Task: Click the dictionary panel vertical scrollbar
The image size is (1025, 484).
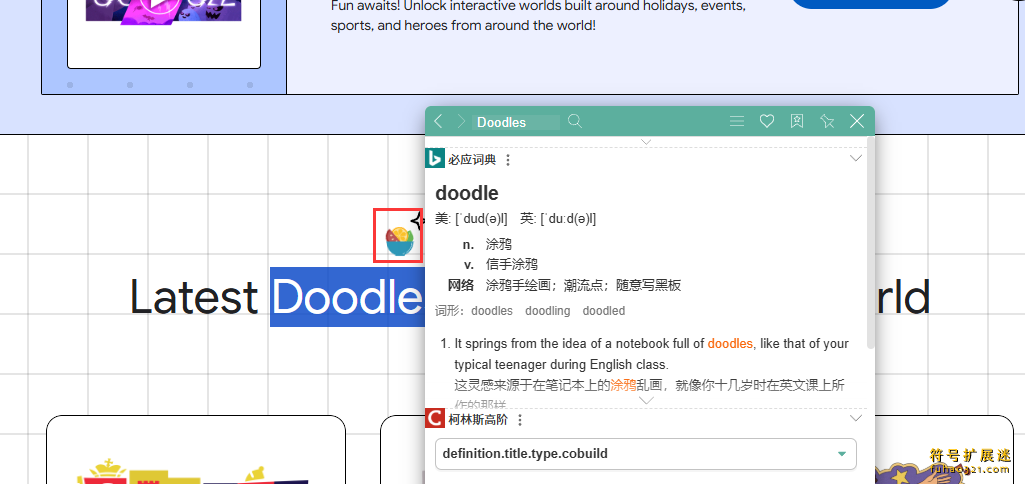Action: (x=871, y=242)
